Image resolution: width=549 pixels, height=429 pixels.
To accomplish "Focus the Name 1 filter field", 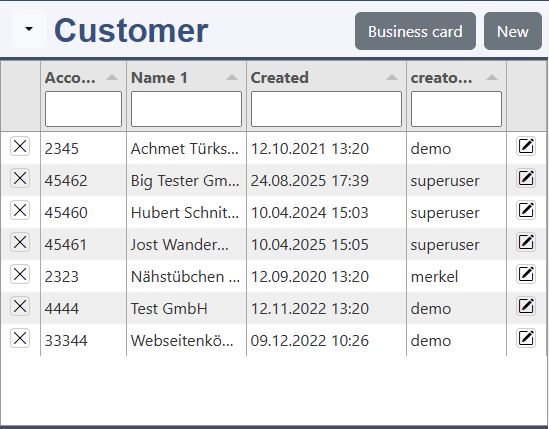I will (x=186, y=109).
